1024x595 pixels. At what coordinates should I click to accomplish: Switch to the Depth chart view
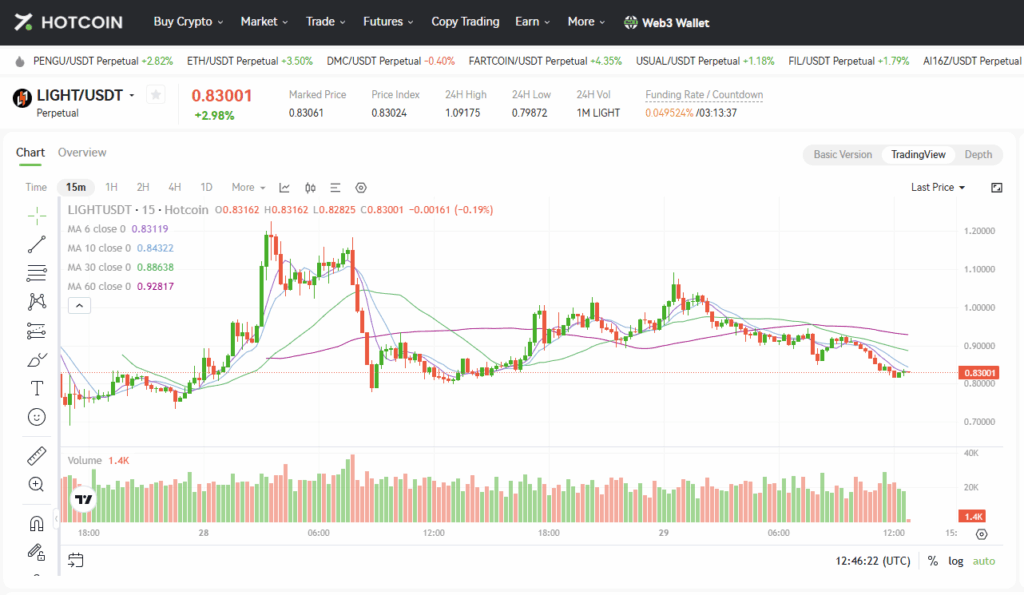point(977,155)
